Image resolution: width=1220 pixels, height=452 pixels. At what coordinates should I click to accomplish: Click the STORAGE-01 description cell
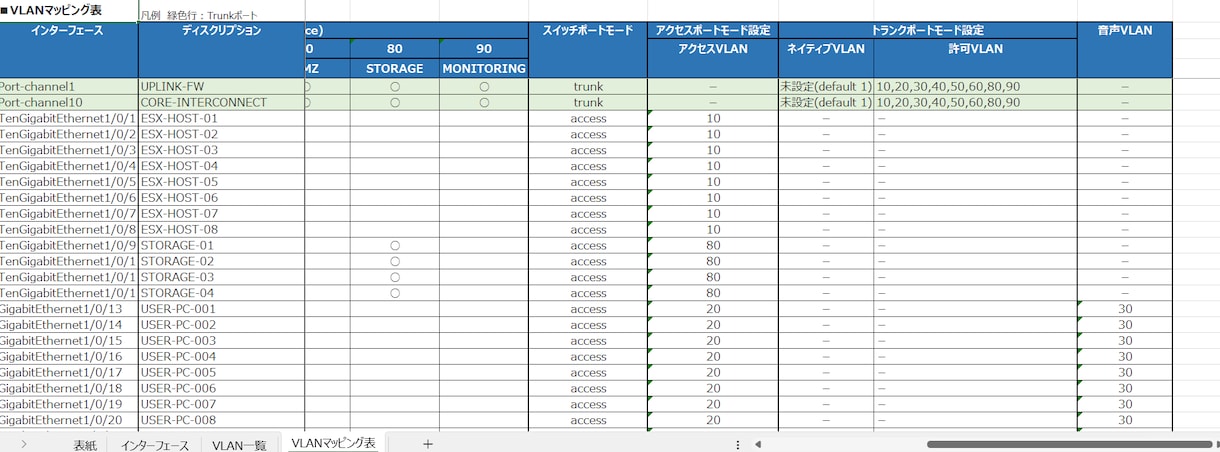pyautogui.click(x=222, y=246)
